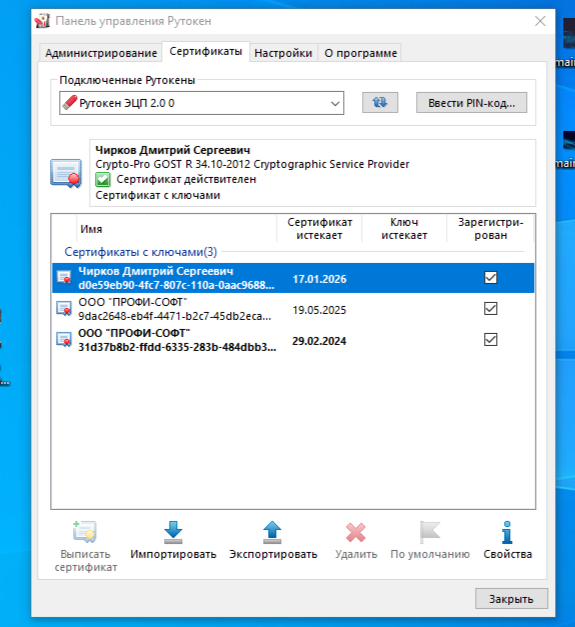Viewport: 575px width, 627px height.
Task: Open the Рутокен ЭЦП 2.0 device dropdown
Action: [x=202, y=103]
